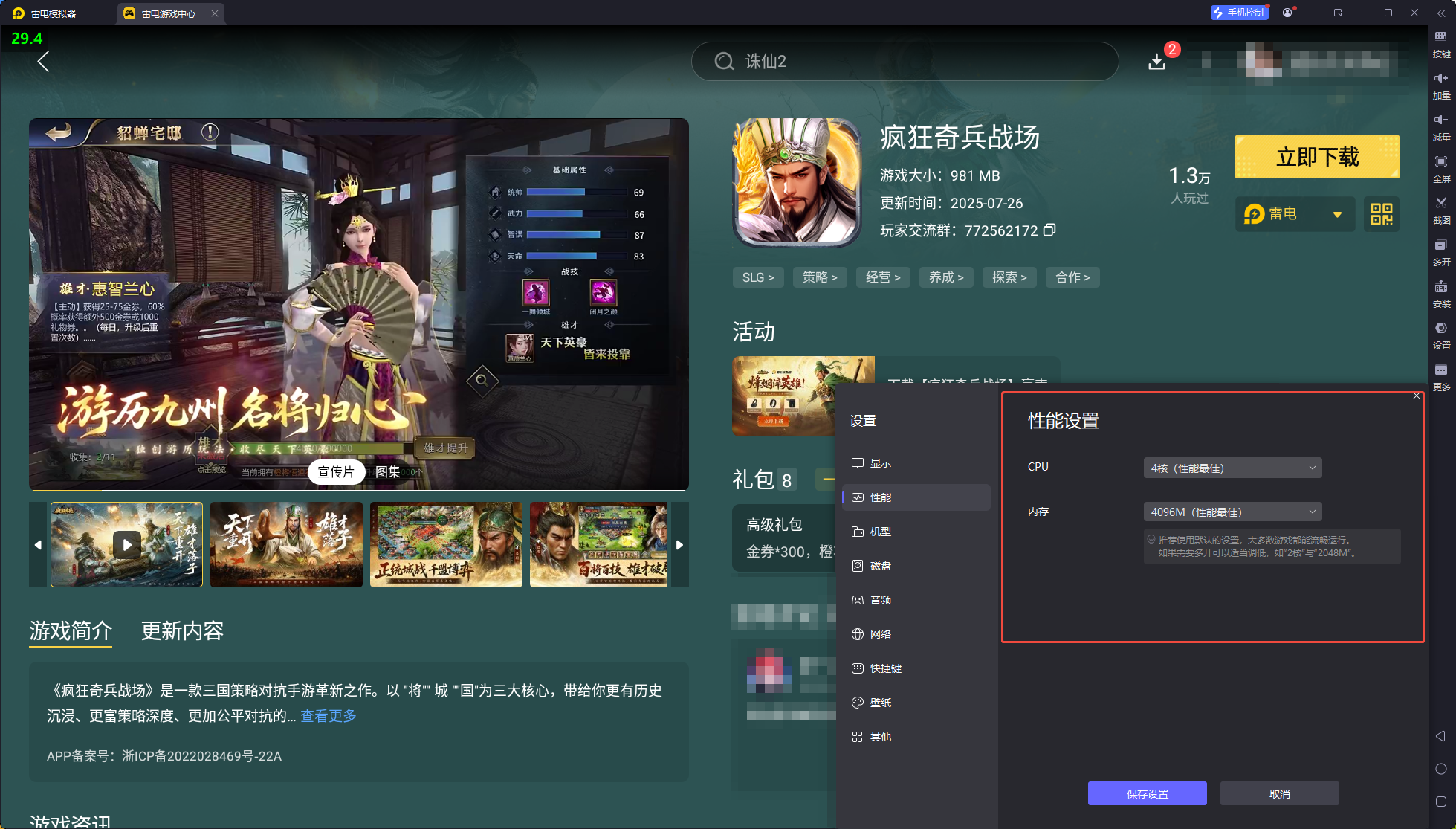This screenshot has width=1456, height=829.
Task: Open the 音频 settings section
Action: pyautogui.click(x=916, y=600)
